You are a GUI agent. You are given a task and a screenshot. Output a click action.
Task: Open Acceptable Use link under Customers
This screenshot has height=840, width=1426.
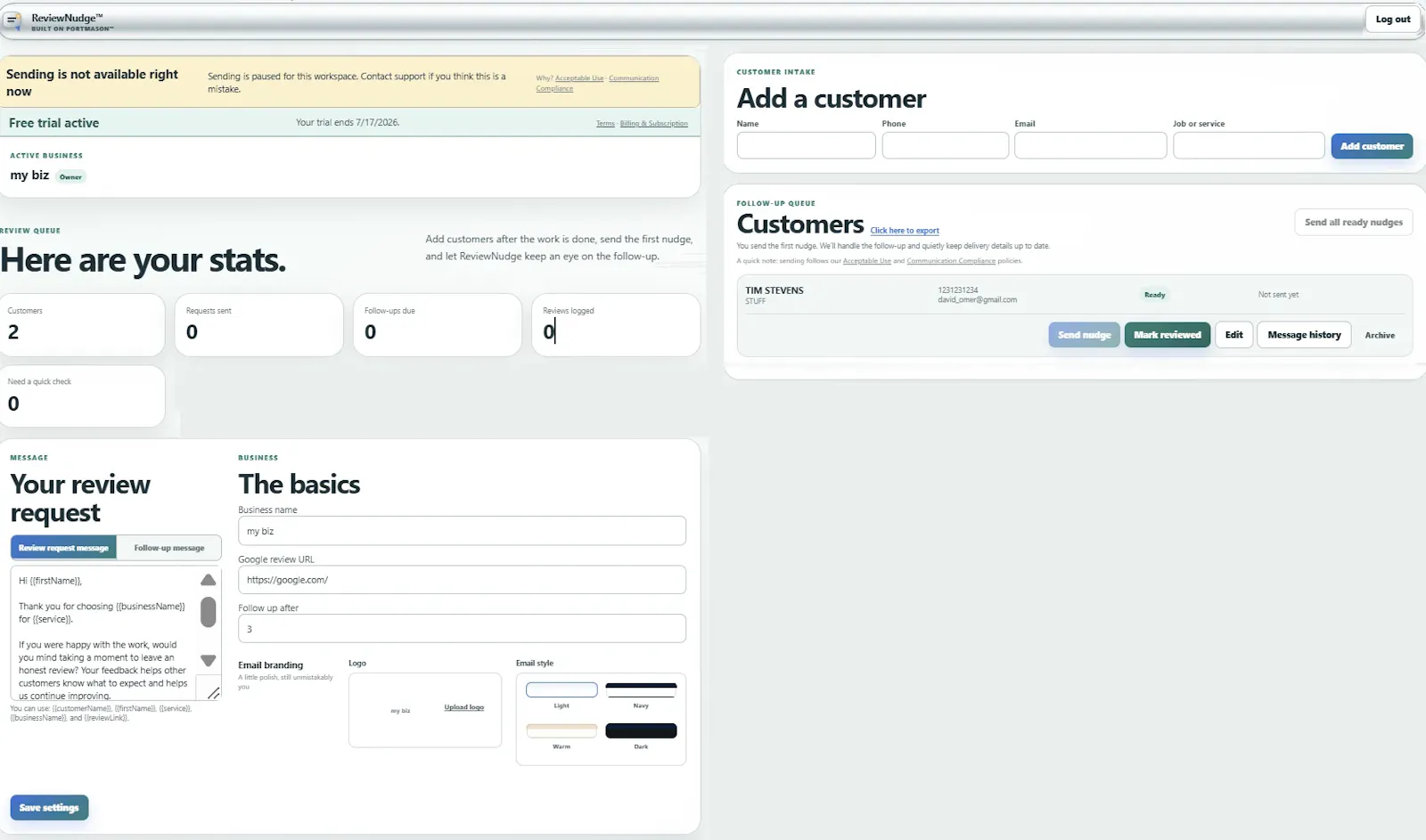[x=866, y=261]
